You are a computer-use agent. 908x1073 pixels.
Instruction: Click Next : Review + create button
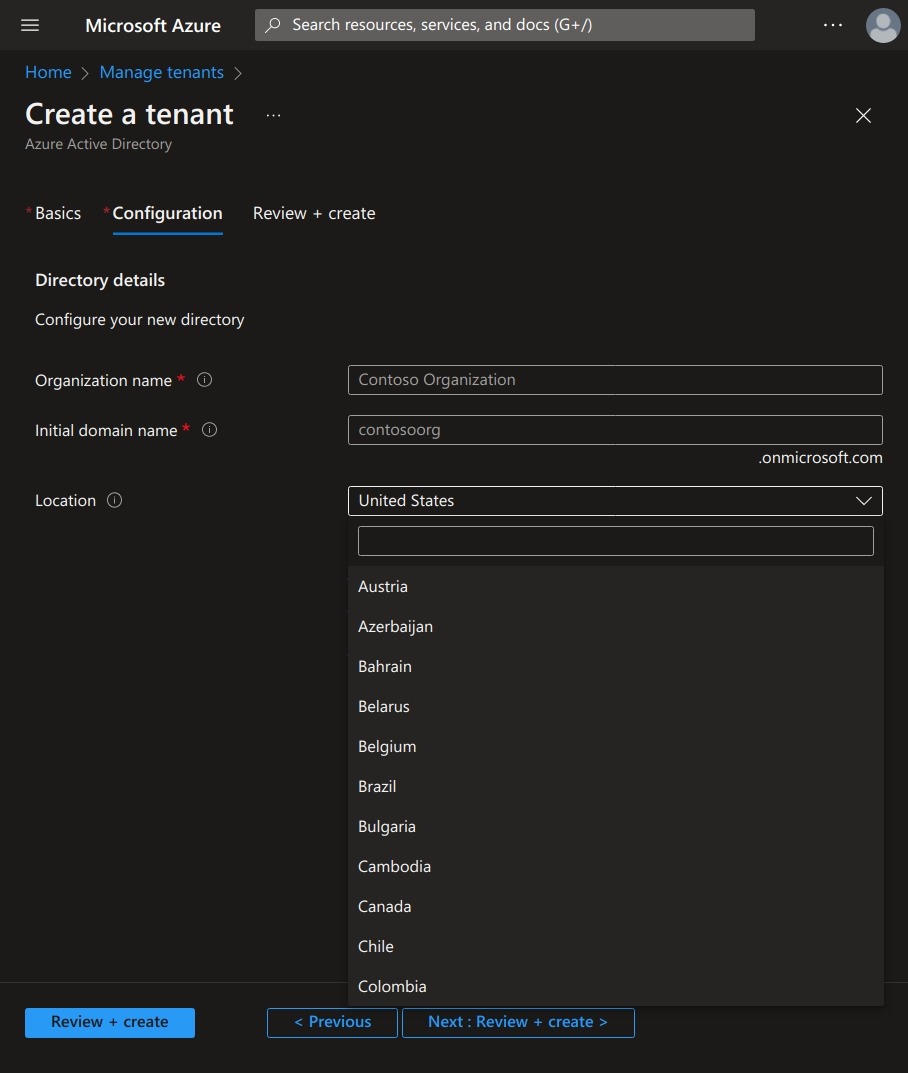click(x=518, y=1022)
